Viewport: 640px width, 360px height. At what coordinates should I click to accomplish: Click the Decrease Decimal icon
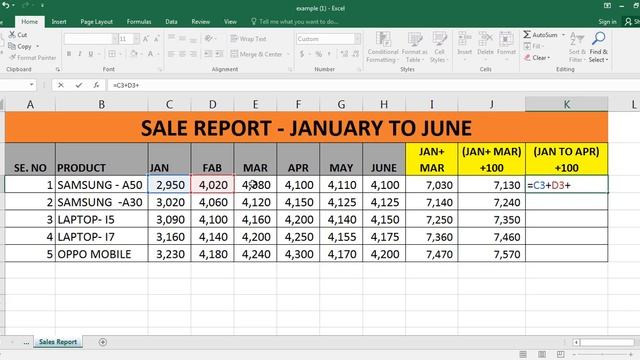pos(356,54)
